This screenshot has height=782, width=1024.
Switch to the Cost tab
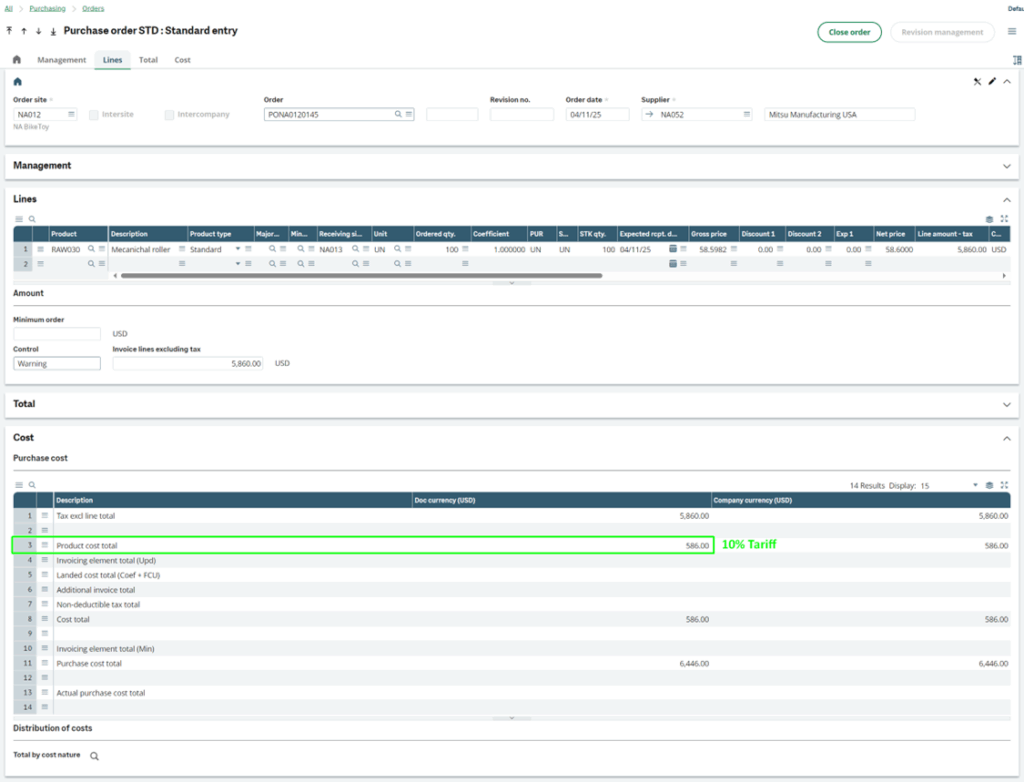tap(183, 60)
